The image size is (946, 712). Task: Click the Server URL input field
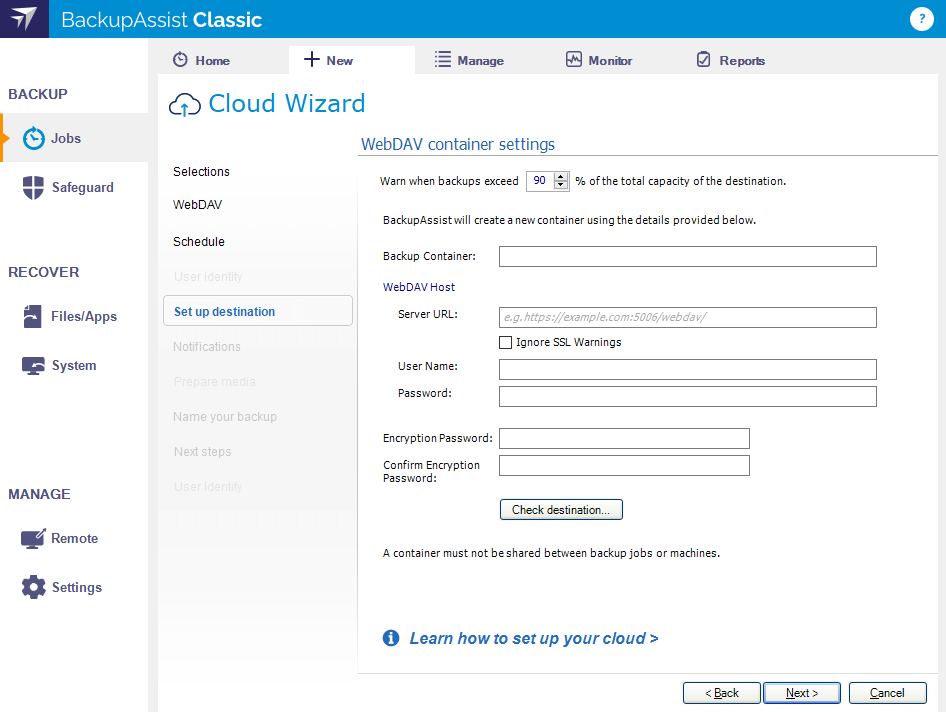pyautogui.click(x=688, y=317)
